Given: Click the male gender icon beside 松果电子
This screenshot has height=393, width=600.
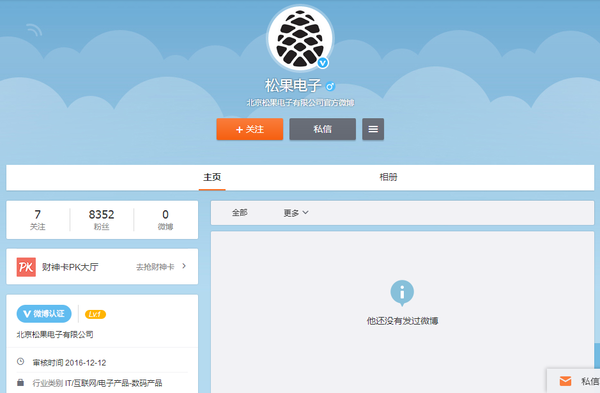Looking at the screenshot, I should point(330,86).
